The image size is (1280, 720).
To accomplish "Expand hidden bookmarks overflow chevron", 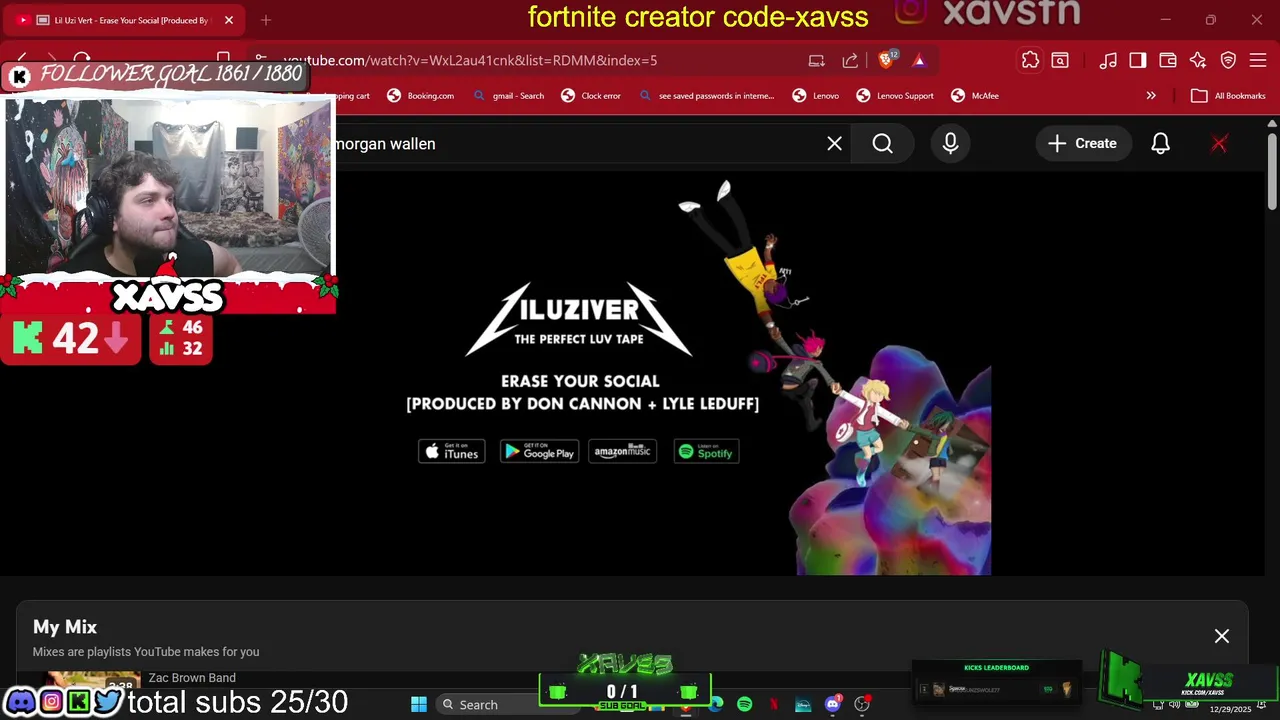I will (x=1151, y=96).
